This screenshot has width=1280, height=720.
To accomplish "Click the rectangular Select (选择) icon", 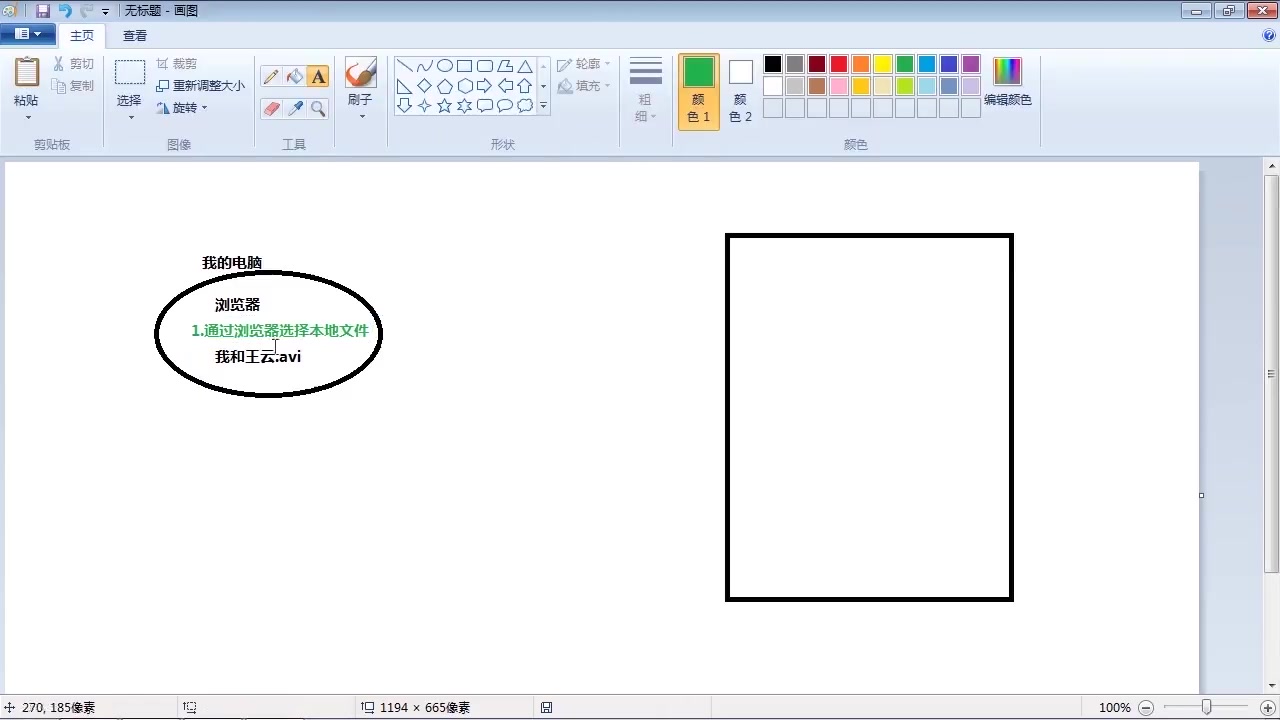I will (x=130, y=73).
